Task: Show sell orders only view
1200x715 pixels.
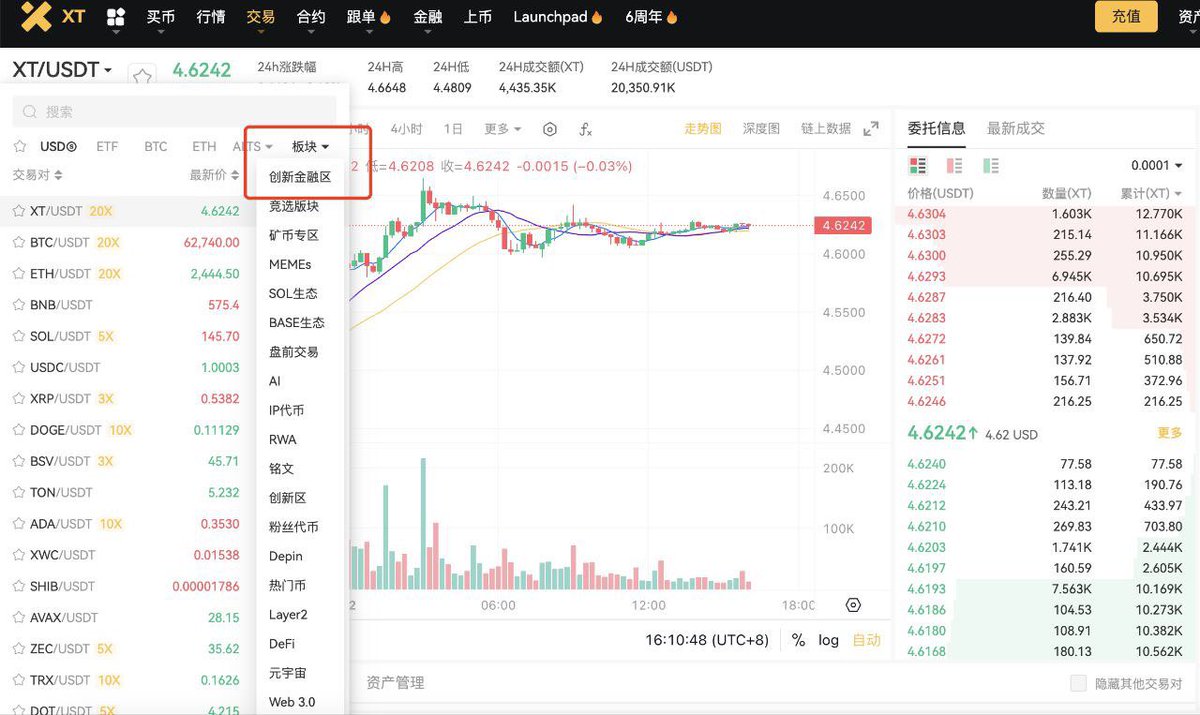Action: [x=954, y=165]
